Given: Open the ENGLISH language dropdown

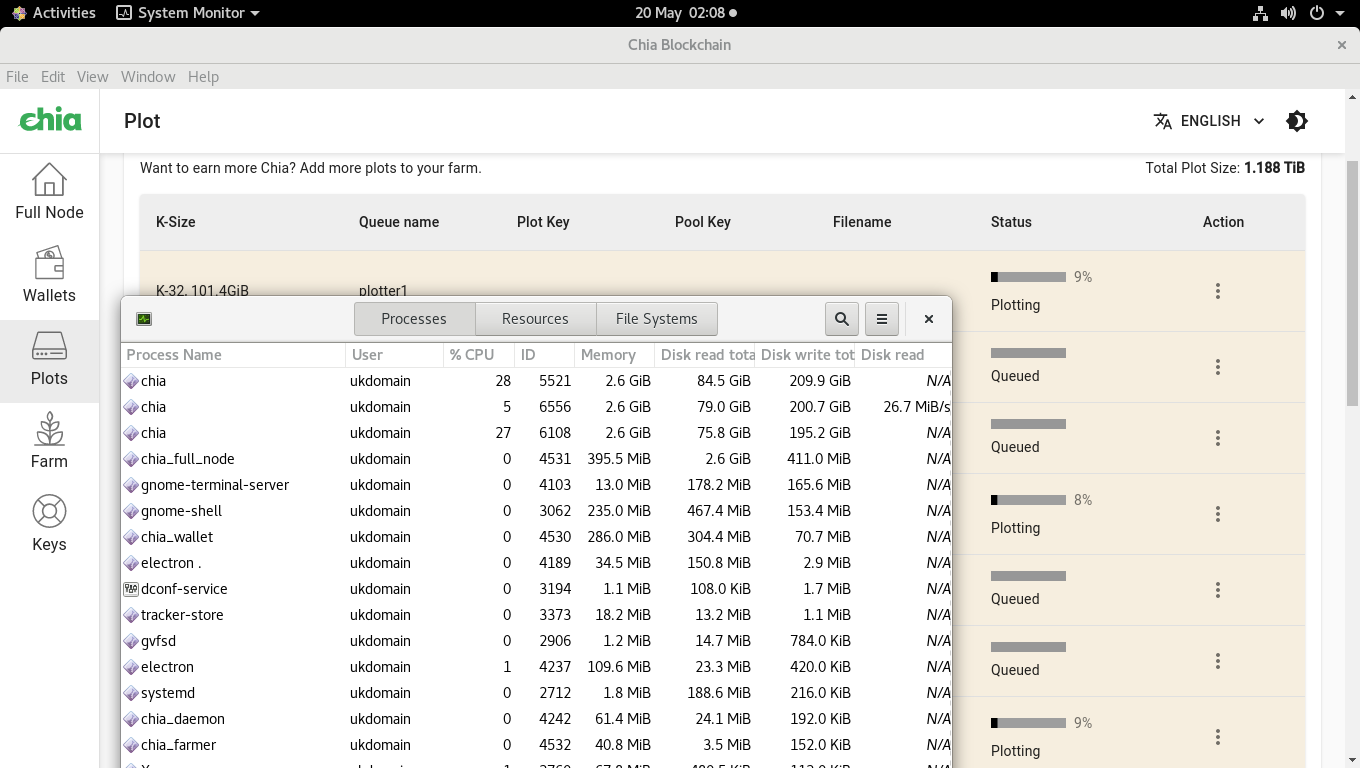Looking at the screenshot, I should click(1209, 121).
